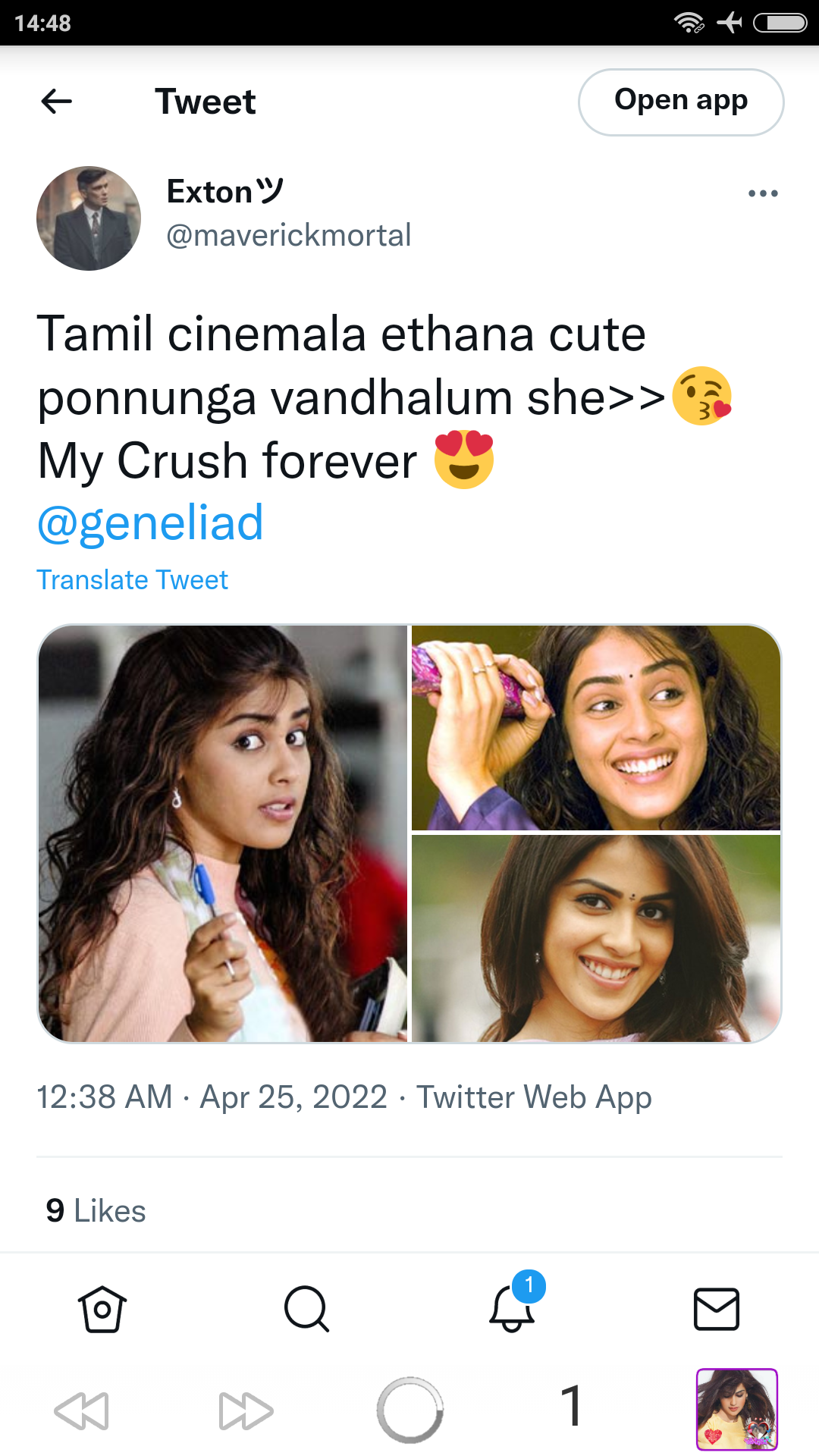Open Notifications bell icon
The height and width of the screenshot is (1456, 819).
coord(513,1307)
